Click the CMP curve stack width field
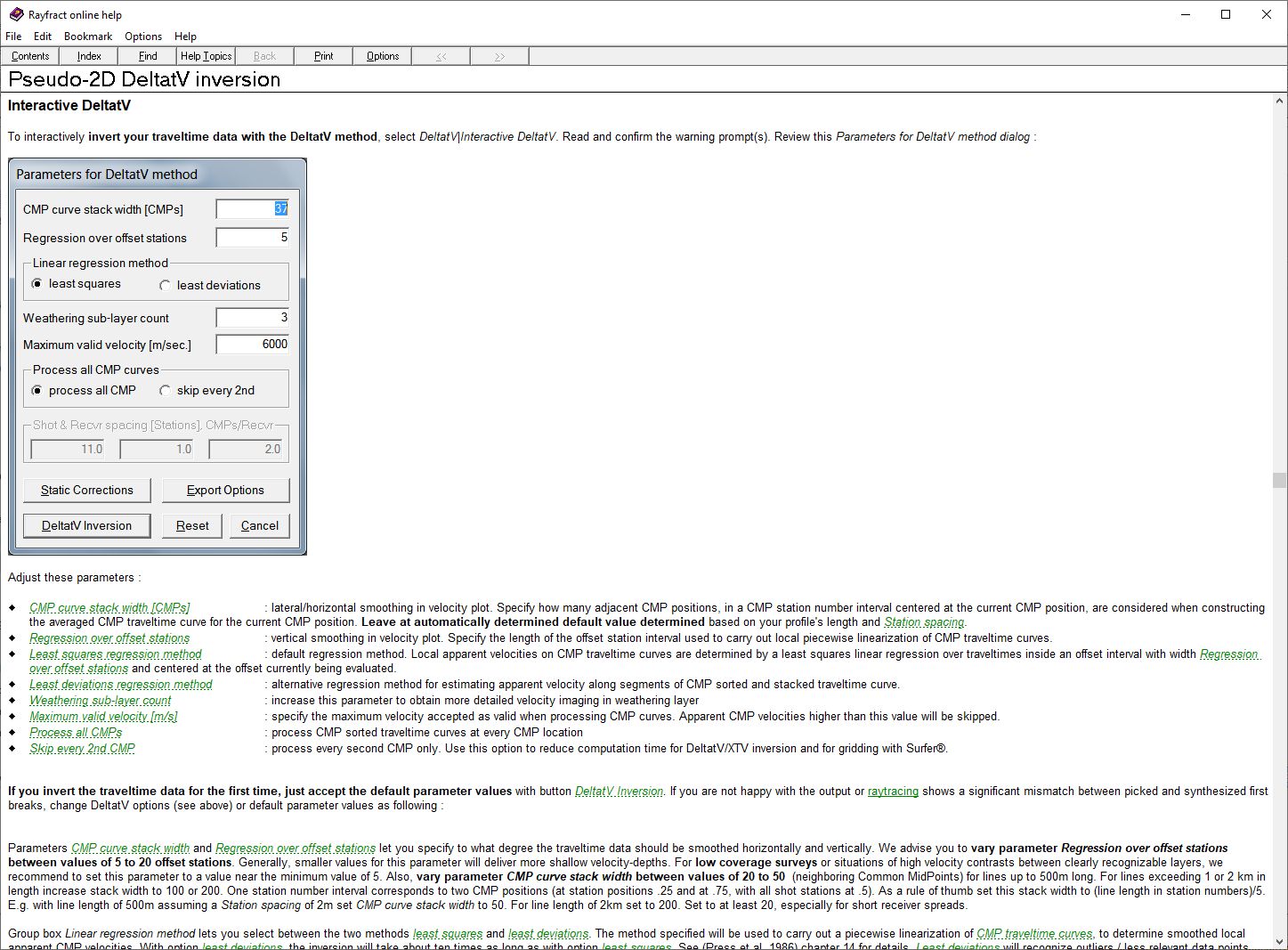Screen dimensions: 1288x950 pyautogui.click(x=253, y=209)
